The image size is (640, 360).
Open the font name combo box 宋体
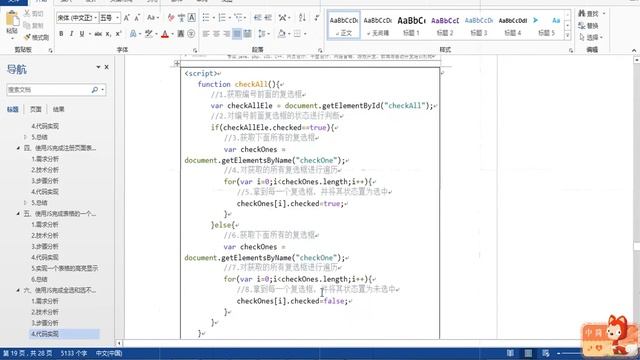pos(77,18)
